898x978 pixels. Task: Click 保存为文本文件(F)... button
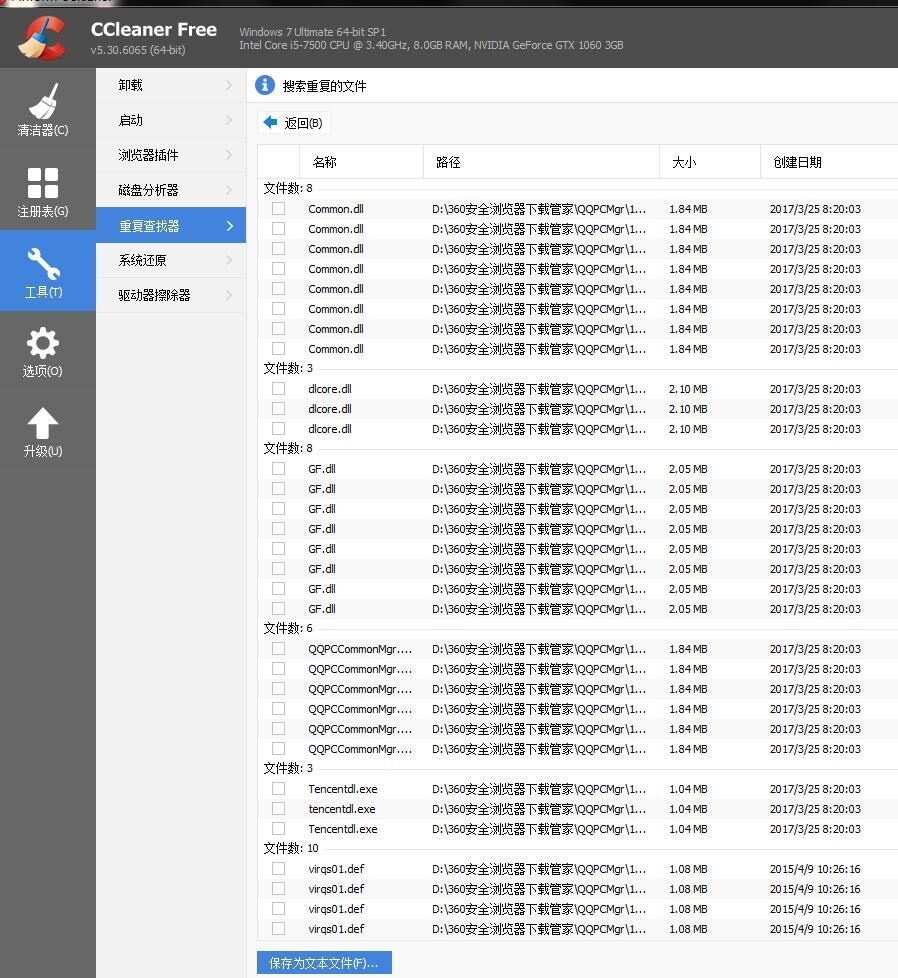tap(324, 962)
